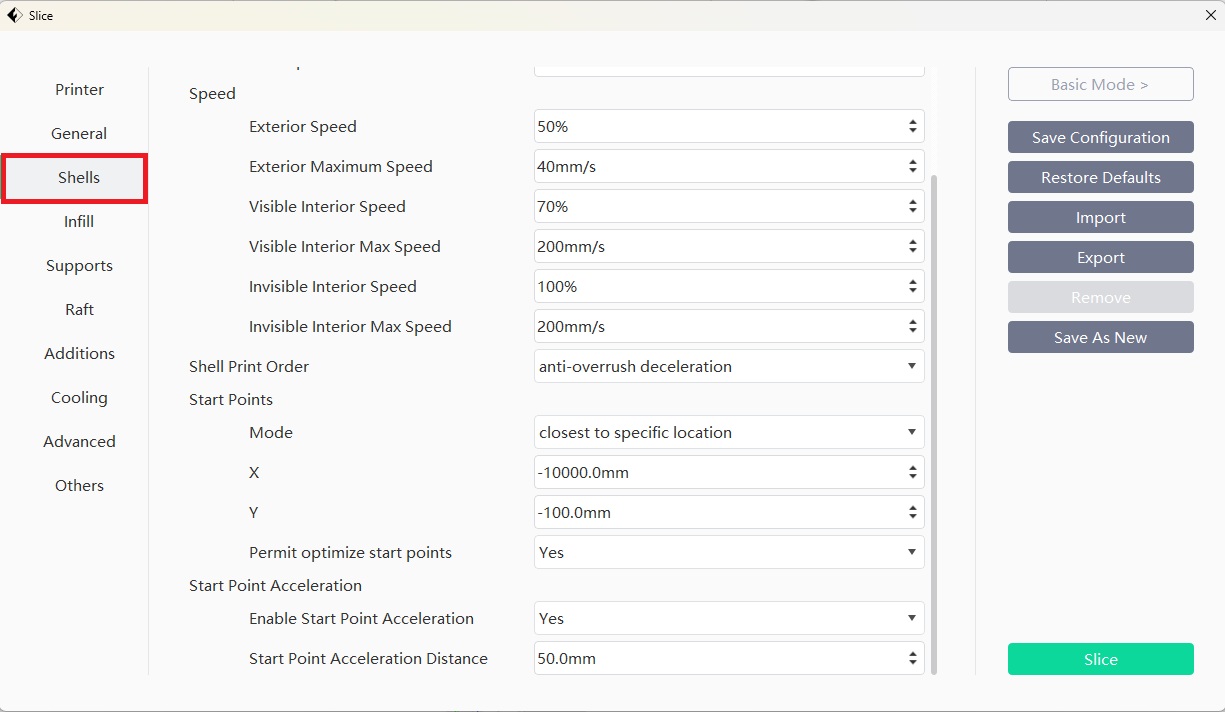Click the Start Point Acceleration Distance field

715,658
